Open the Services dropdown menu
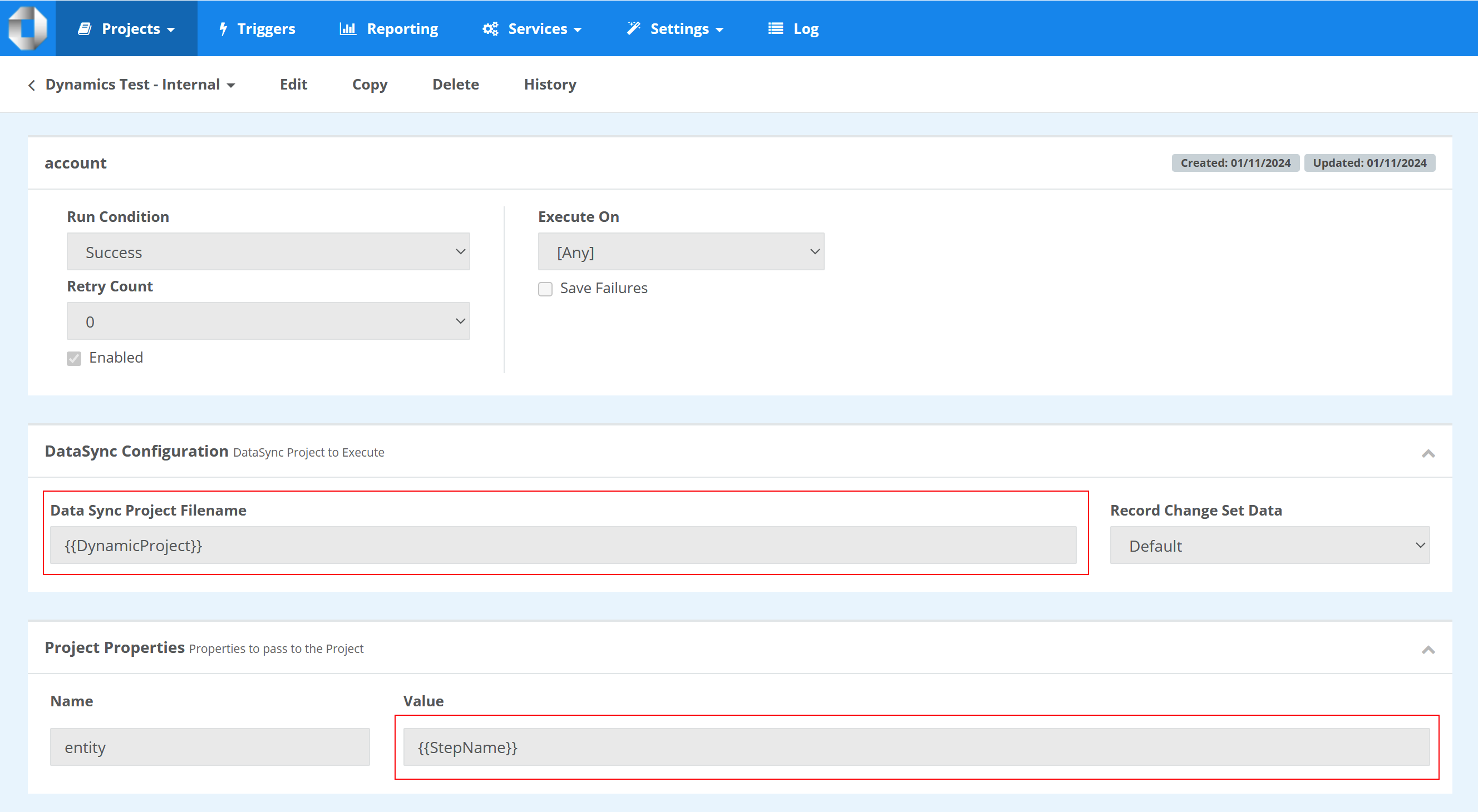1478x812 pixels. coord(532,28)
